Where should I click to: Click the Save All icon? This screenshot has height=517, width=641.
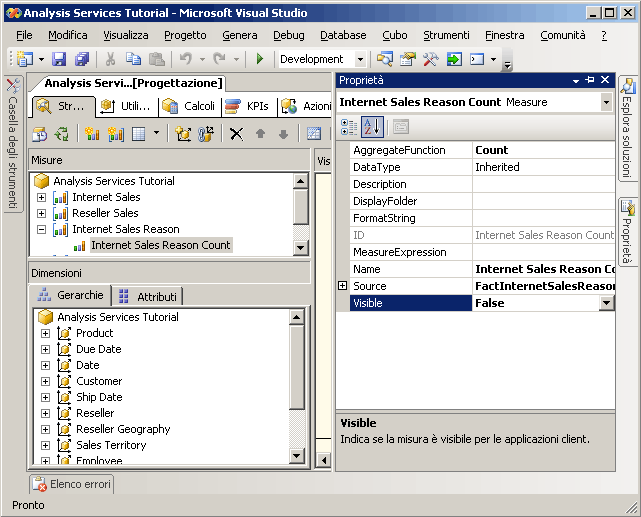(x=82, y=59)
